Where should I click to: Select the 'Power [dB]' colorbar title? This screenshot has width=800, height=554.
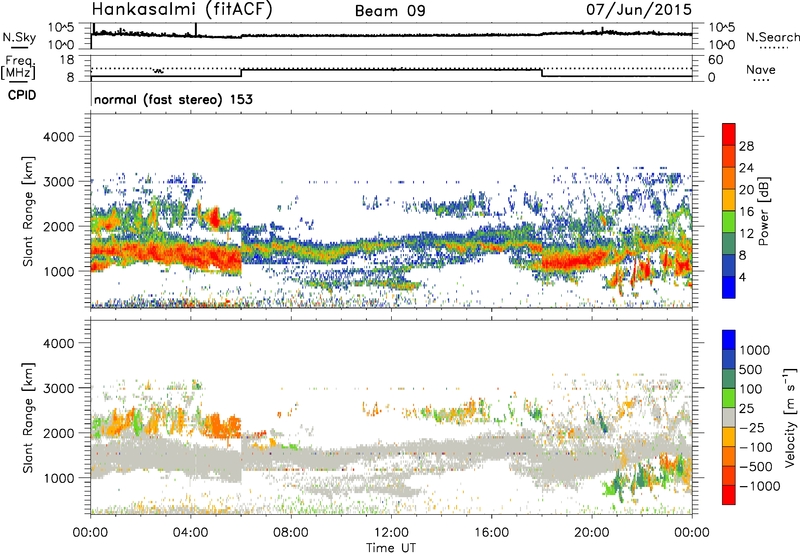pyautogui.click(x=763, y=211)
